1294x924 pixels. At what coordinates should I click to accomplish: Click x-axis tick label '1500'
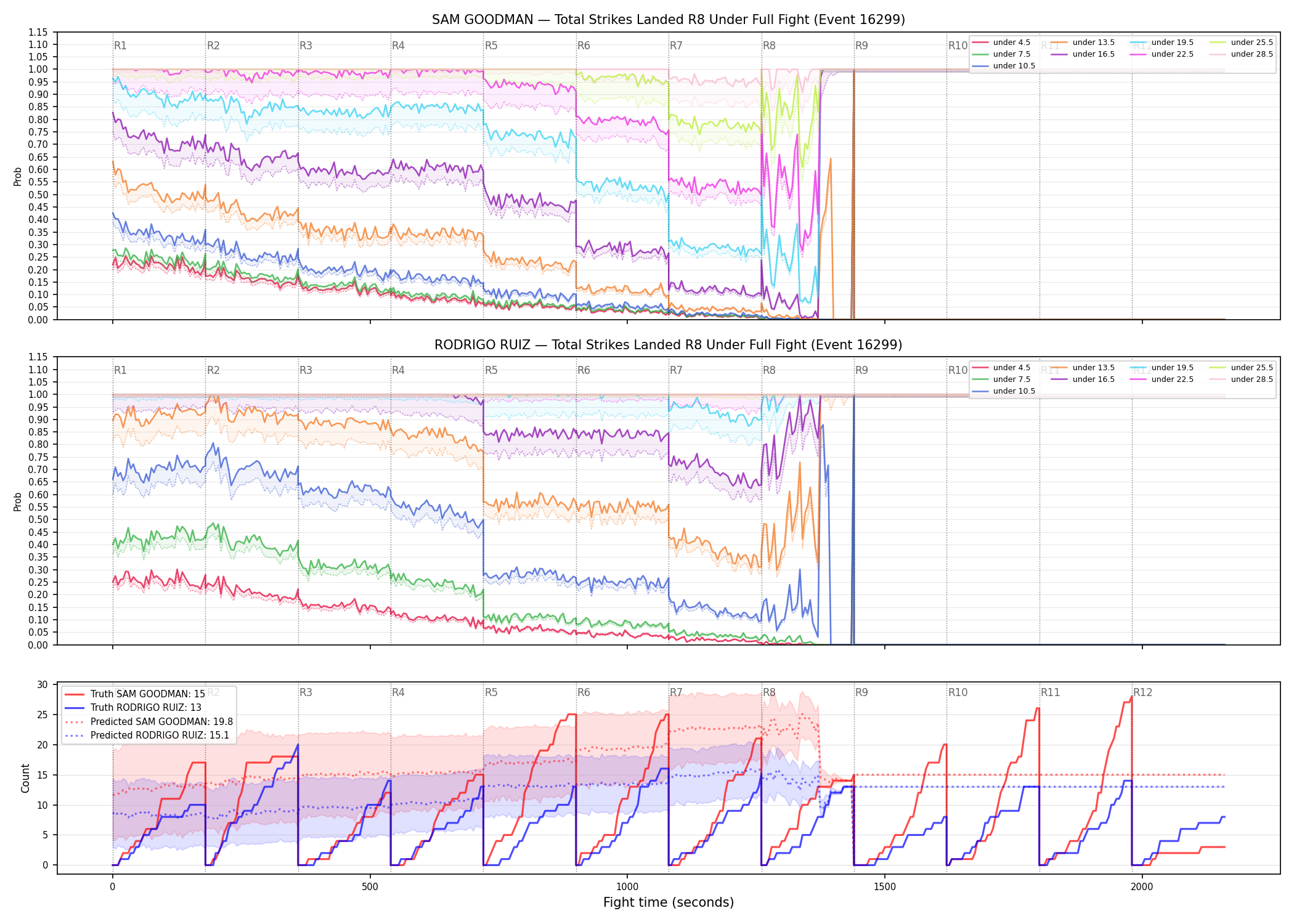point(885,887)
